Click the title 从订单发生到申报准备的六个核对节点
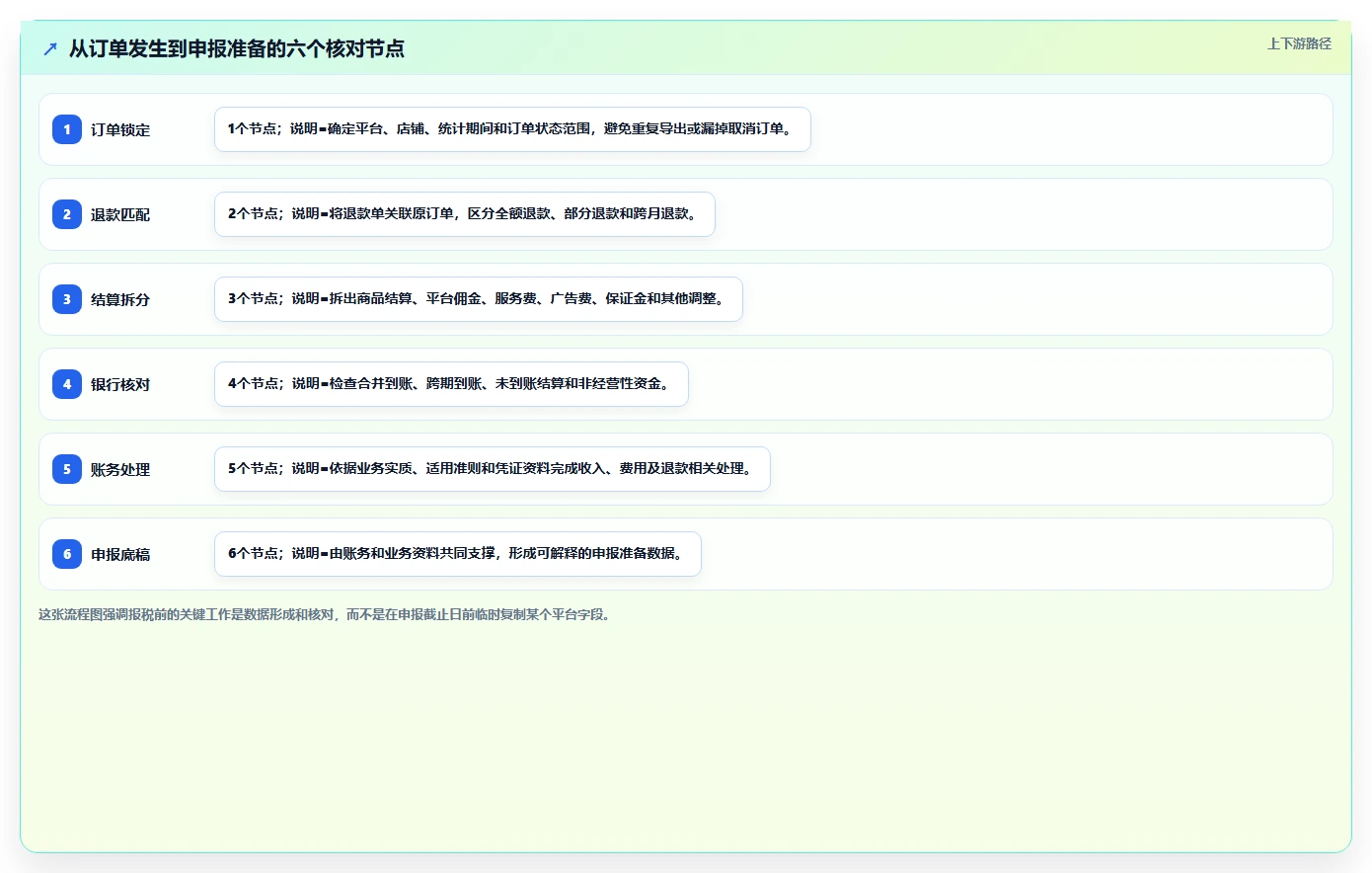The width and height of the screenshot is (1372, 873). 237,48
